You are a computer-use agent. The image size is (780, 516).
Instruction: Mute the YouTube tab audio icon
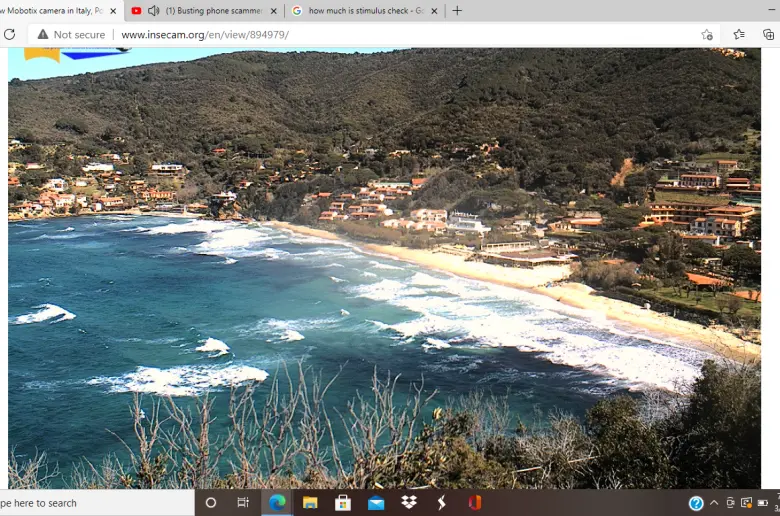pos(153,11)
